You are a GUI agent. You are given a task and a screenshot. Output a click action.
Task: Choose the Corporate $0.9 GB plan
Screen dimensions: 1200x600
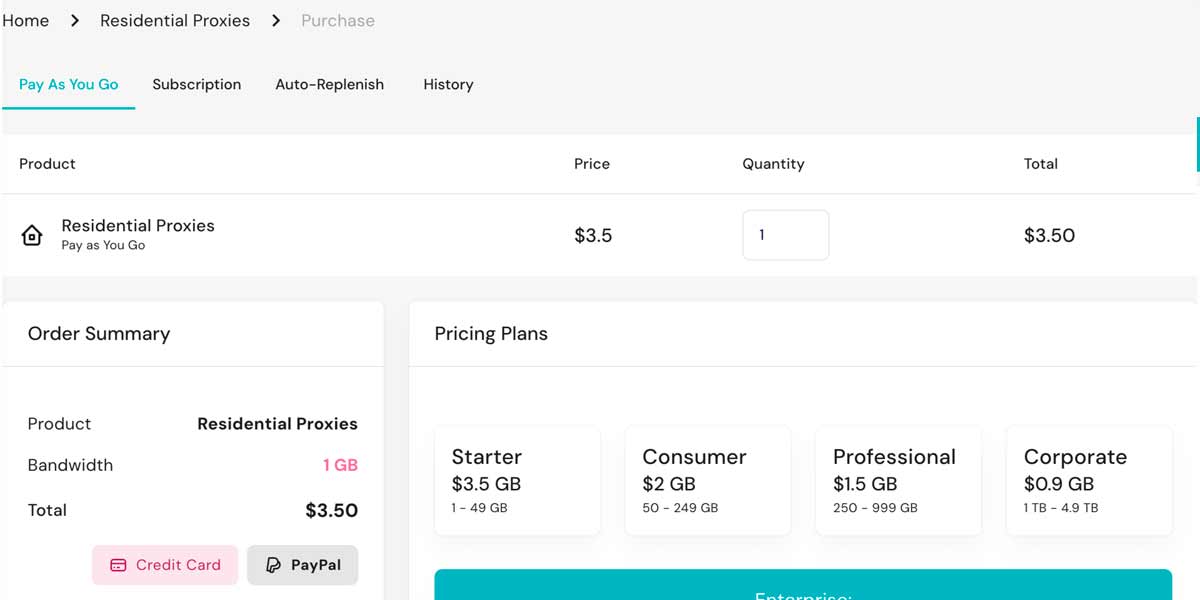[x=1088, y=481]
